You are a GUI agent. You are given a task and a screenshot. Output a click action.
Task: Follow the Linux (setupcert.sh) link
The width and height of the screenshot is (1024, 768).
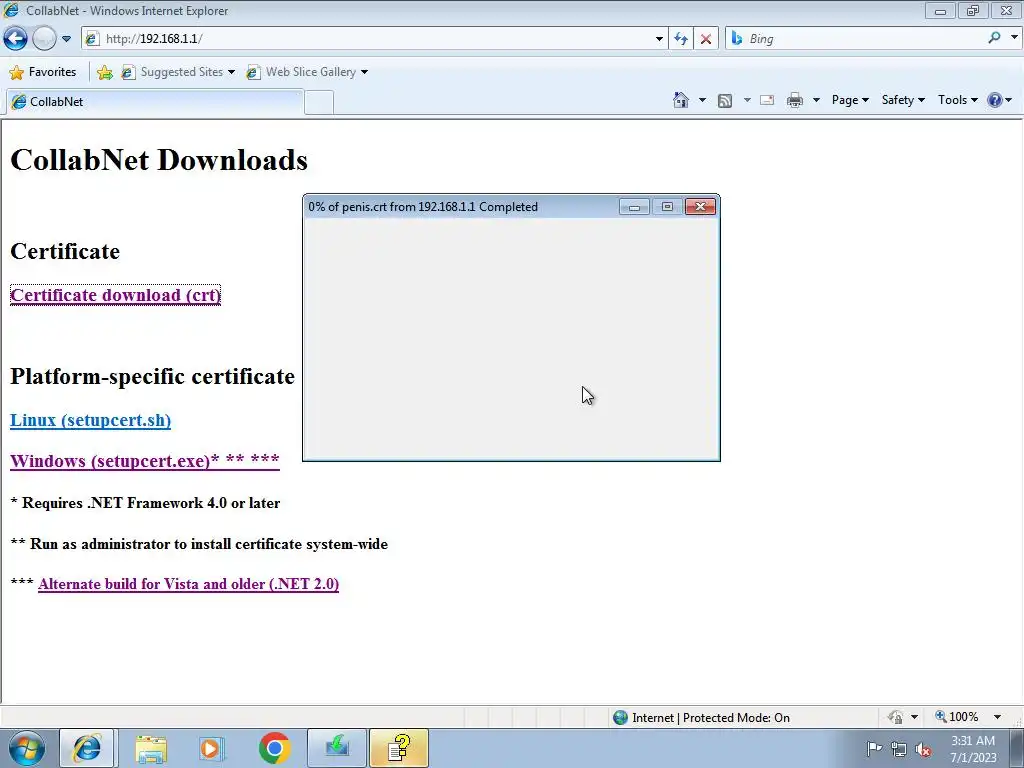tap(91, 420)
